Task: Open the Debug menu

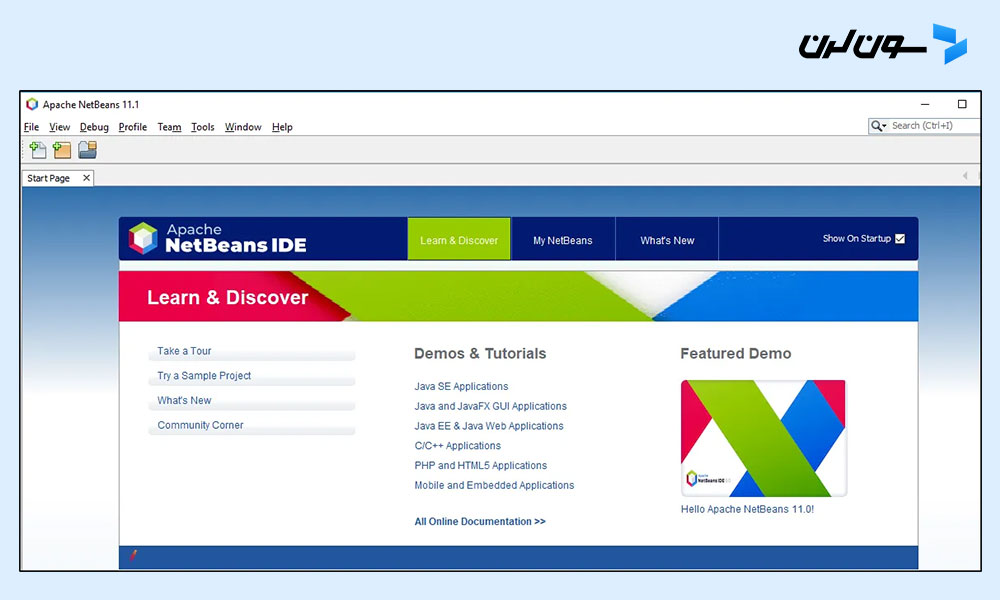Action: pyautogui.click(x=93, y=127)
